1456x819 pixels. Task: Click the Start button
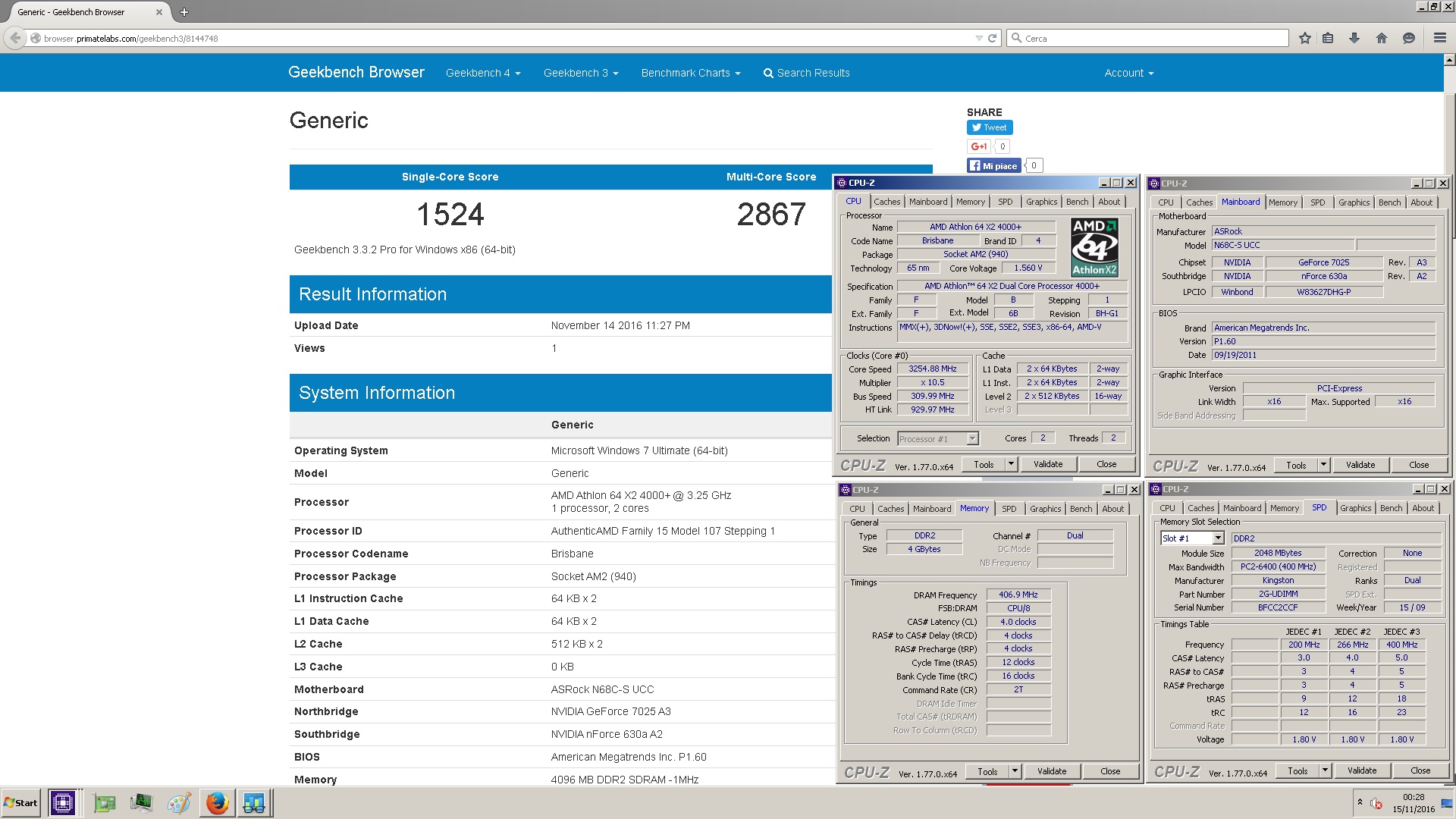[21, 803]
